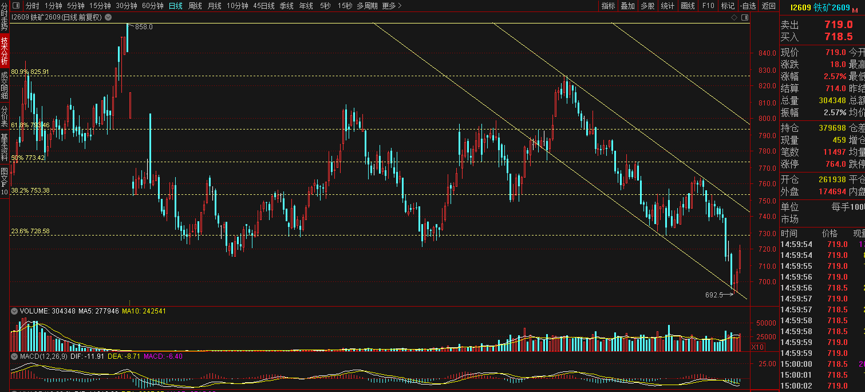Click the 指标 indicator button
The image size is (865, 392).
click(608, 6)
